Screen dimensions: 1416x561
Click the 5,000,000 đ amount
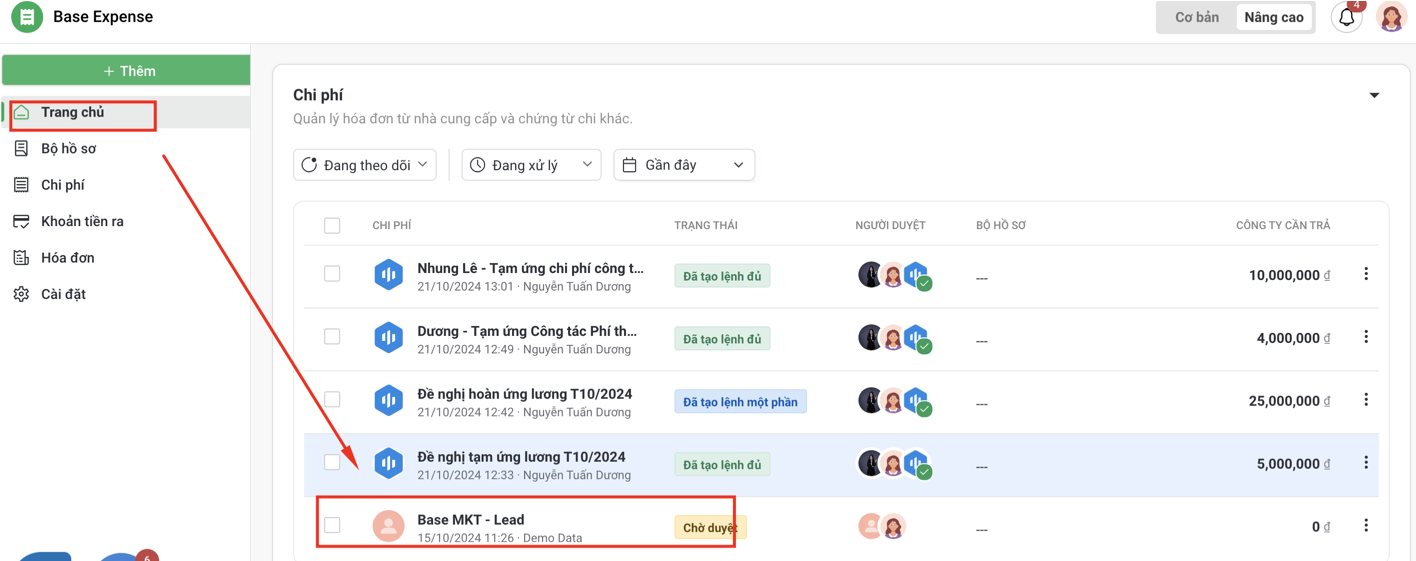(x=1293, y=464)
